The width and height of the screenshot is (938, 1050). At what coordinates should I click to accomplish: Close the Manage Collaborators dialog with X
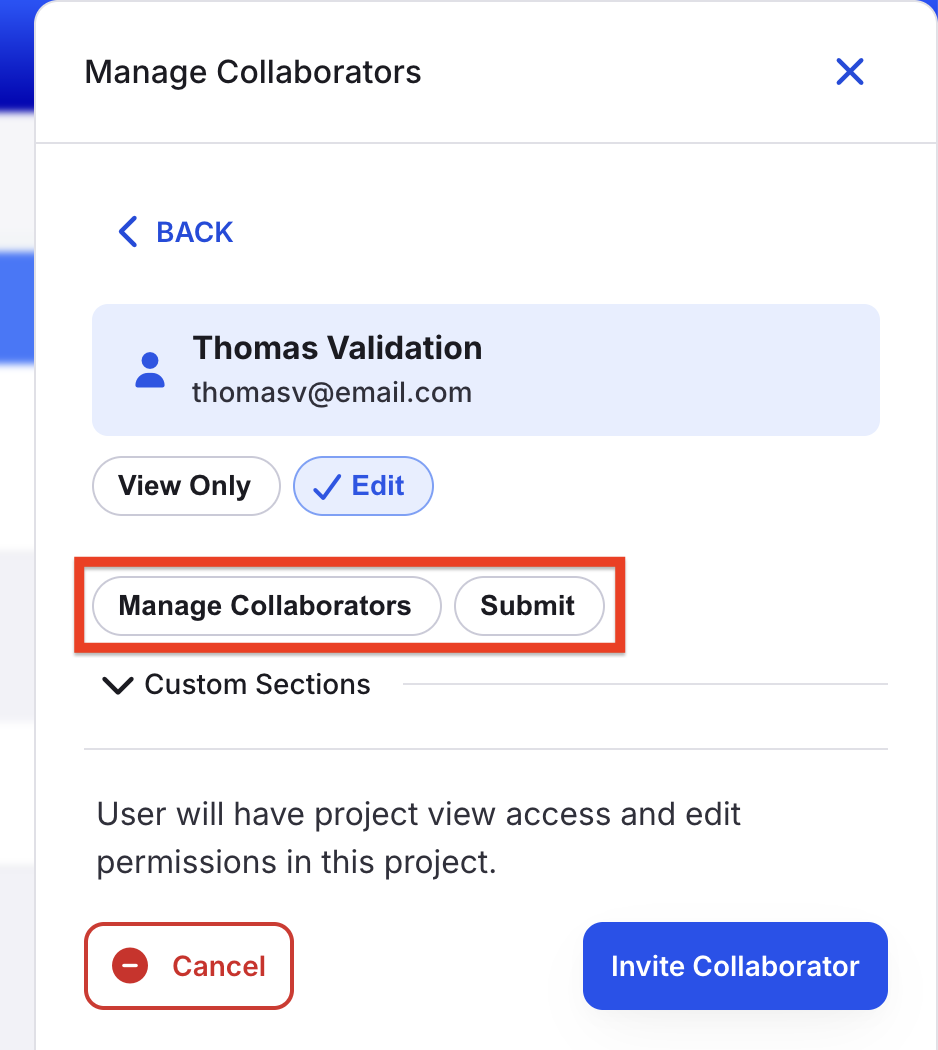coord(850,72)
